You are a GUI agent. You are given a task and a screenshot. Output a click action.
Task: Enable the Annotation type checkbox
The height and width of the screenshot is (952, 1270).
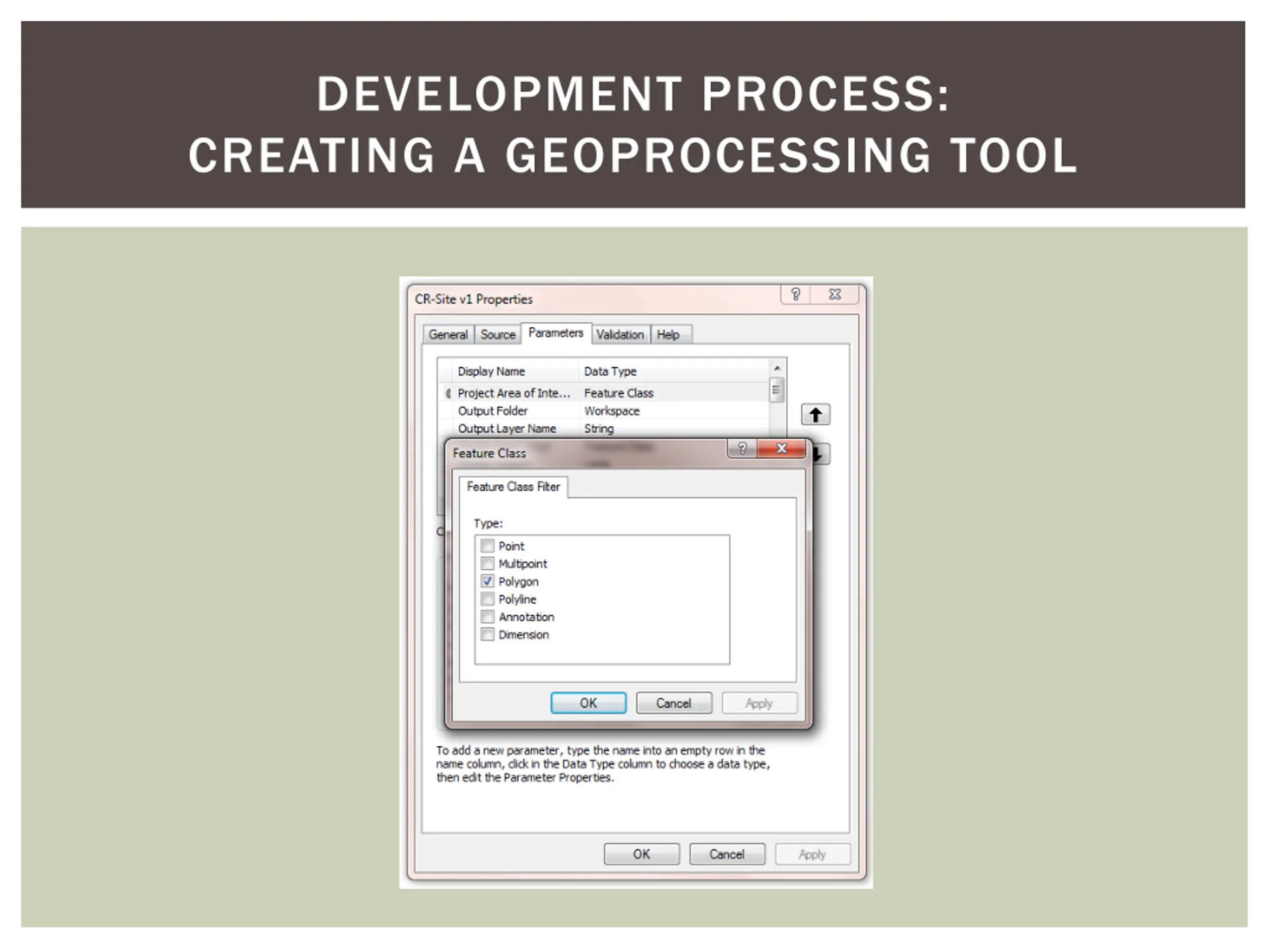tap(488, 617)
